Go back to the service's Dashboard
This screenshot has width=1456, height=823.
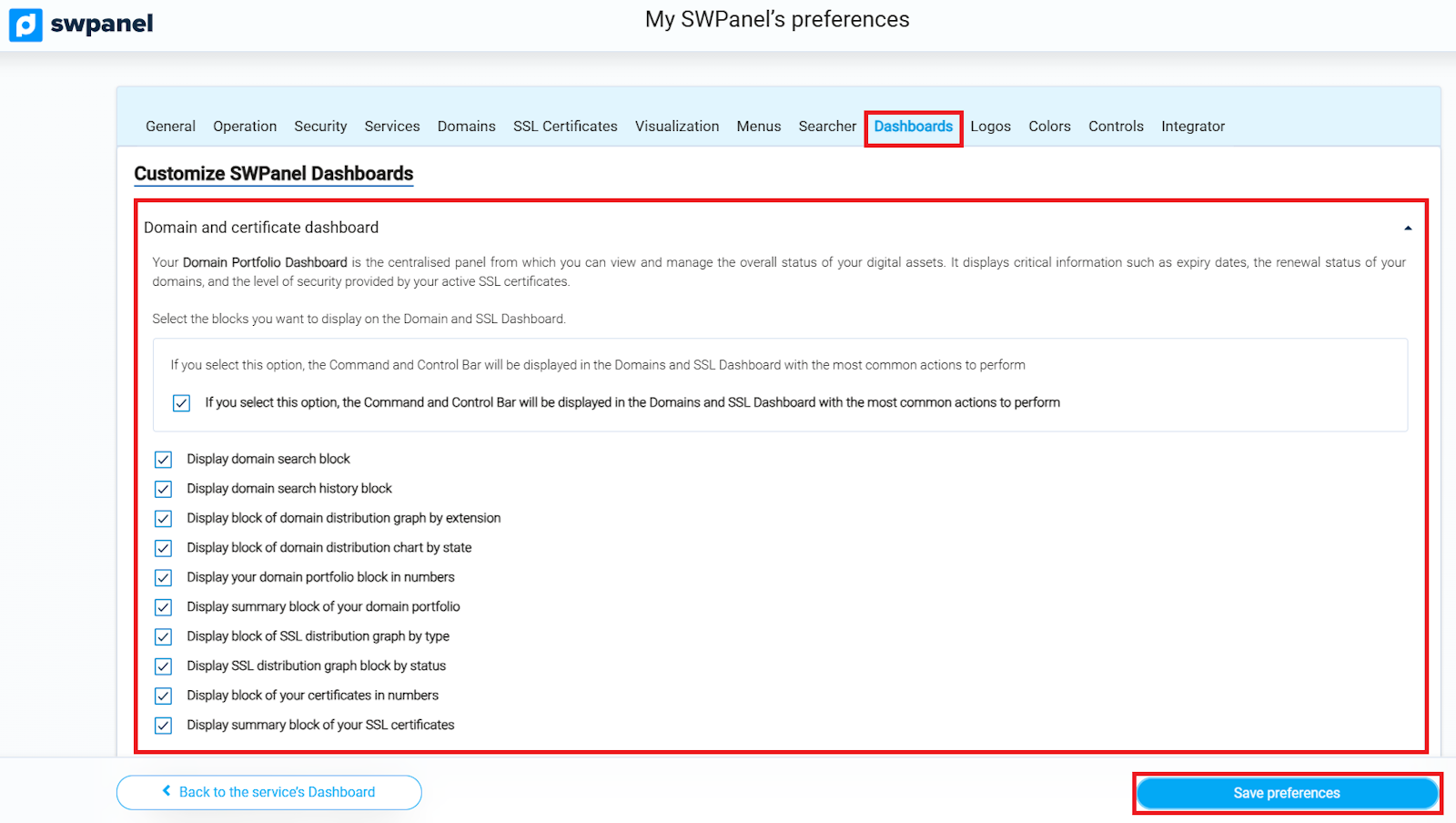click(x=269, y=792)
